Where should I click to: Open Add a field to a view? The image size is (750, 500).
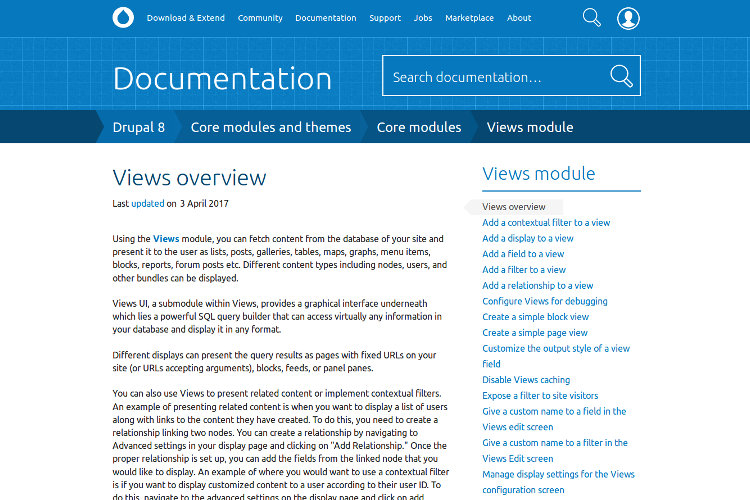click(x=523, y=254)
